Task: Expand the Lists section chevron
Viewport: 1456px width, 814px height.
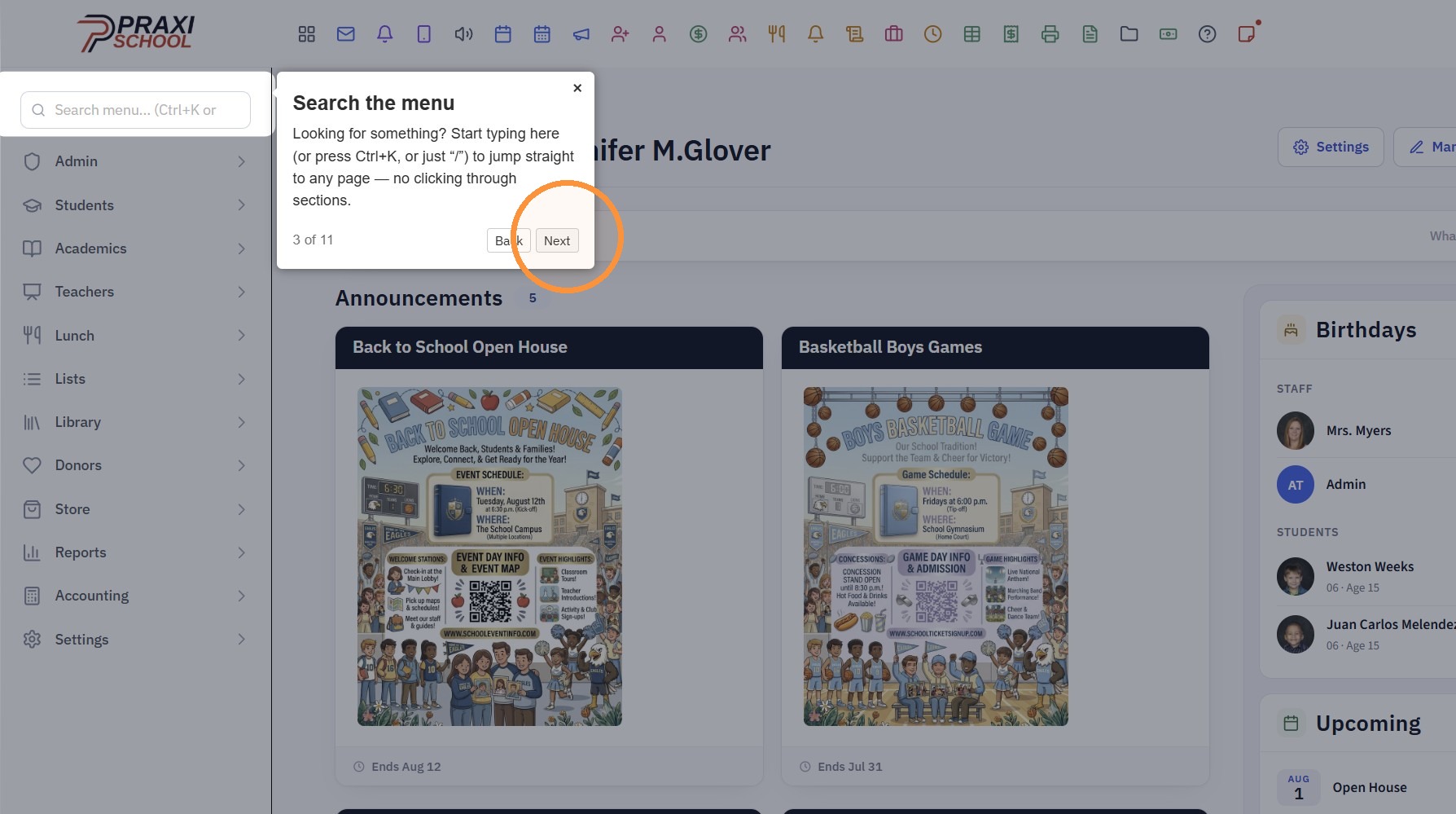Action: (x=241, y=379)
